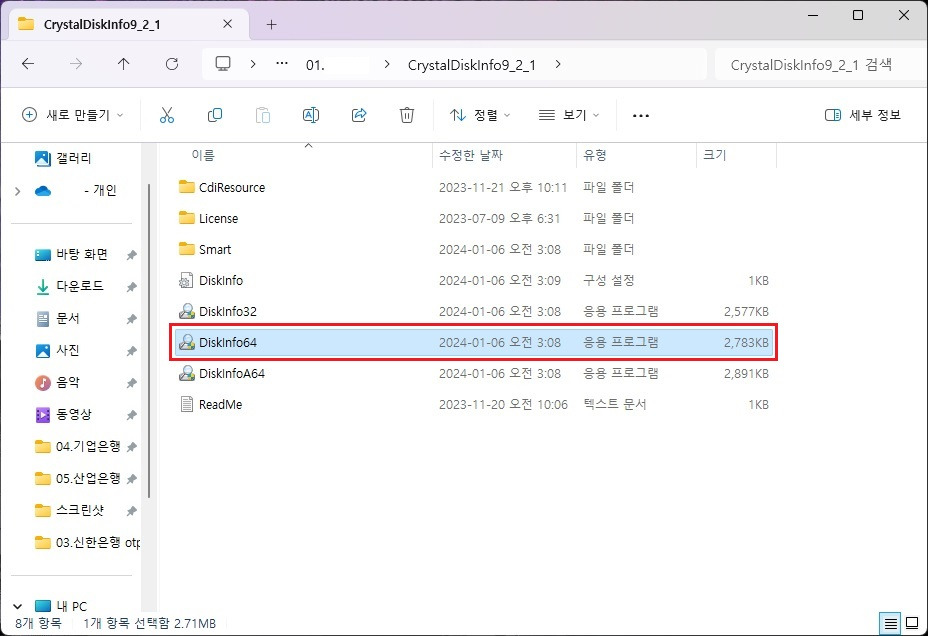Refresh the folder with the refresh icon

coord(171,63)
